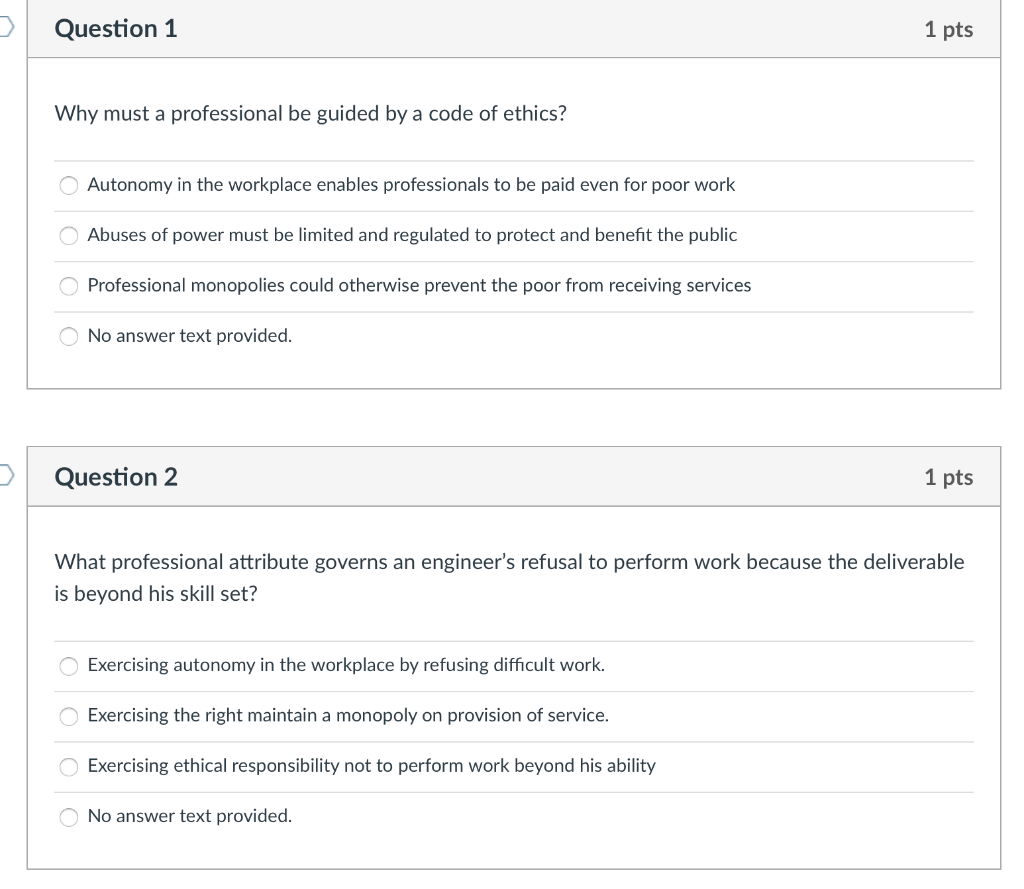Image resolution: width=1024 pixels, height=889 pixels.
Task: Select "No answer text provided" in Question 2
Action: [x=68, y=817]
